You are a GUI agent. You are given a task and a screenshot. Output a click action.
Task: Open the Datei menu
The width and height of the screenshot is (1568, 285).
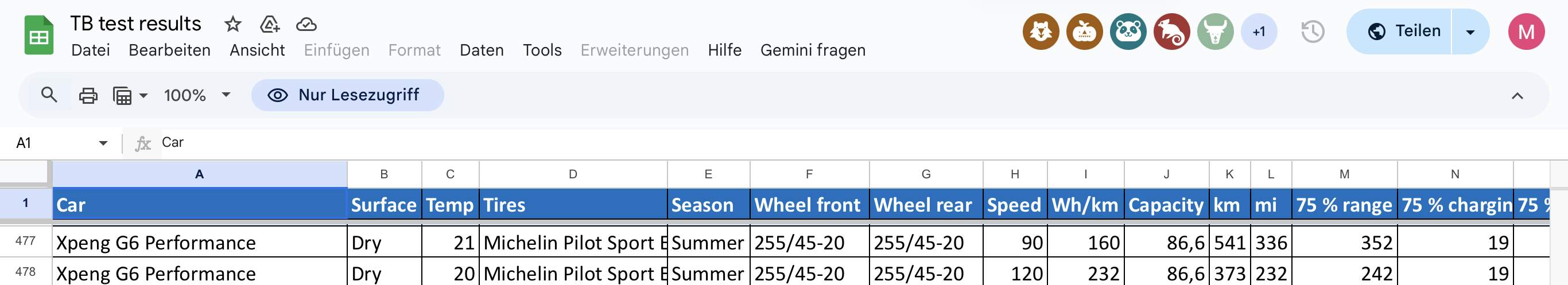click(90, 50)
